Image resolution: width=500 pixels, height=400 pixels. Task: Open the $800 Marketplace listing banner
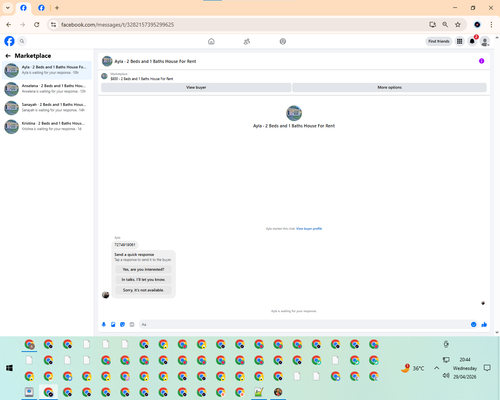[x=142, y=76]
